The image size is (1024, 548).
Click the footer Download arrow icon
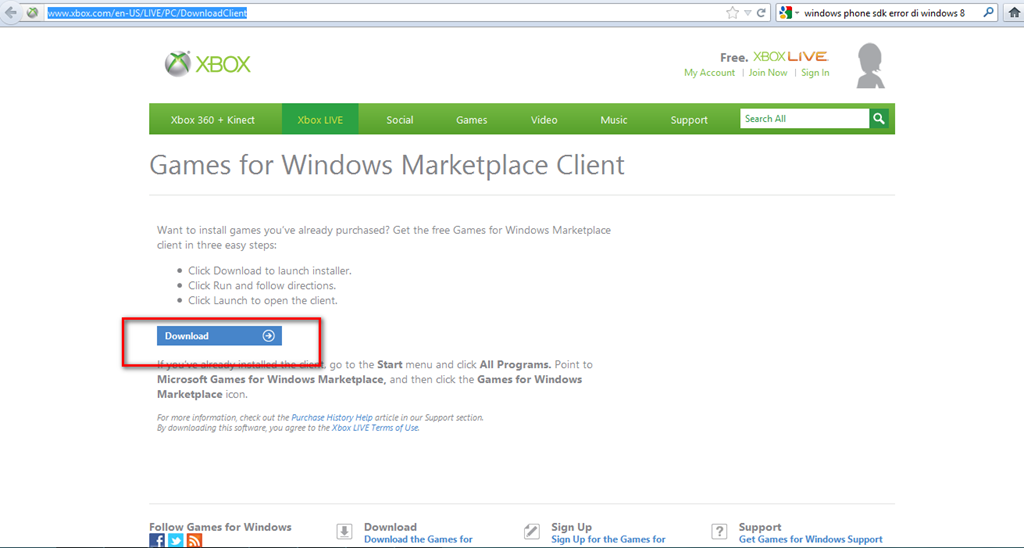point(344,531)
